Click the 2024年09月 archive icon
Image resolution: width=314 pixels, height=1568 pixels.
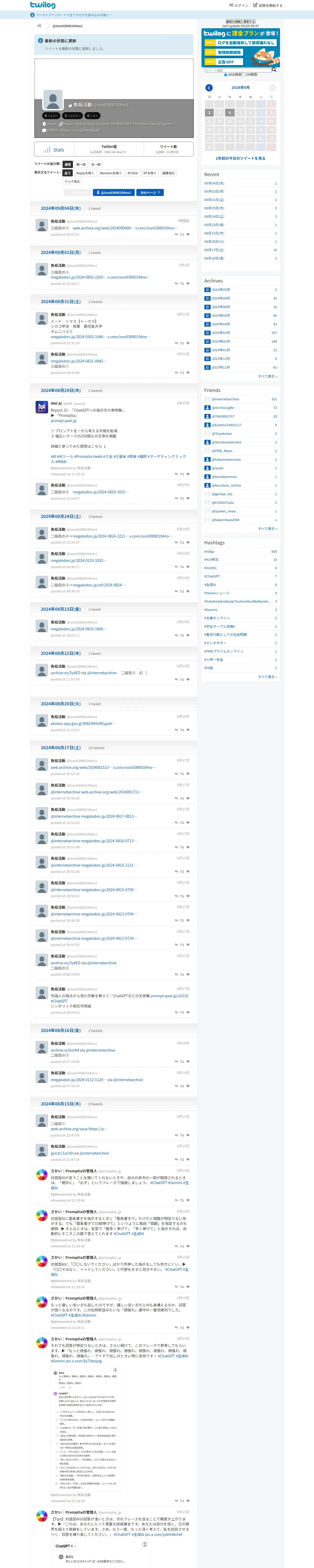tap(207, 290)
